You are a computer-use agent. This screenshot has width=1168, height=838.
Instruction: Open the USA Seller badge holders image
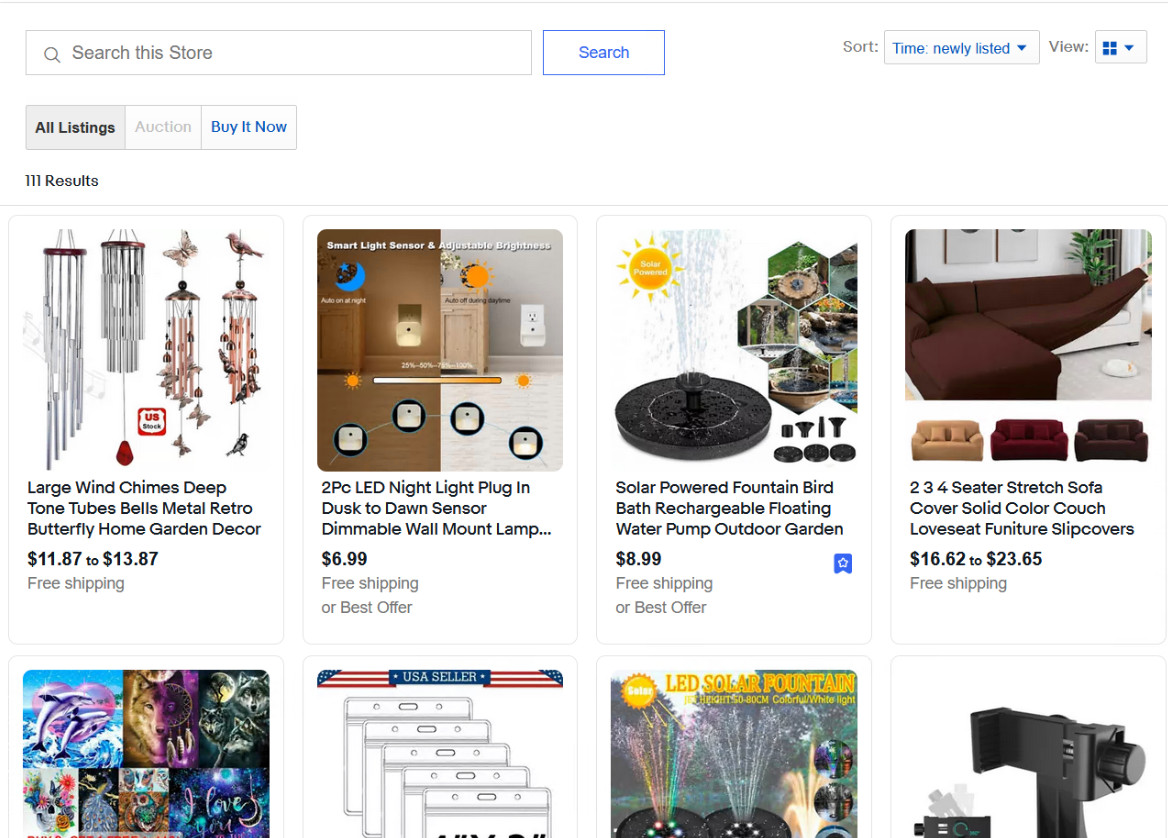[440, 754]
